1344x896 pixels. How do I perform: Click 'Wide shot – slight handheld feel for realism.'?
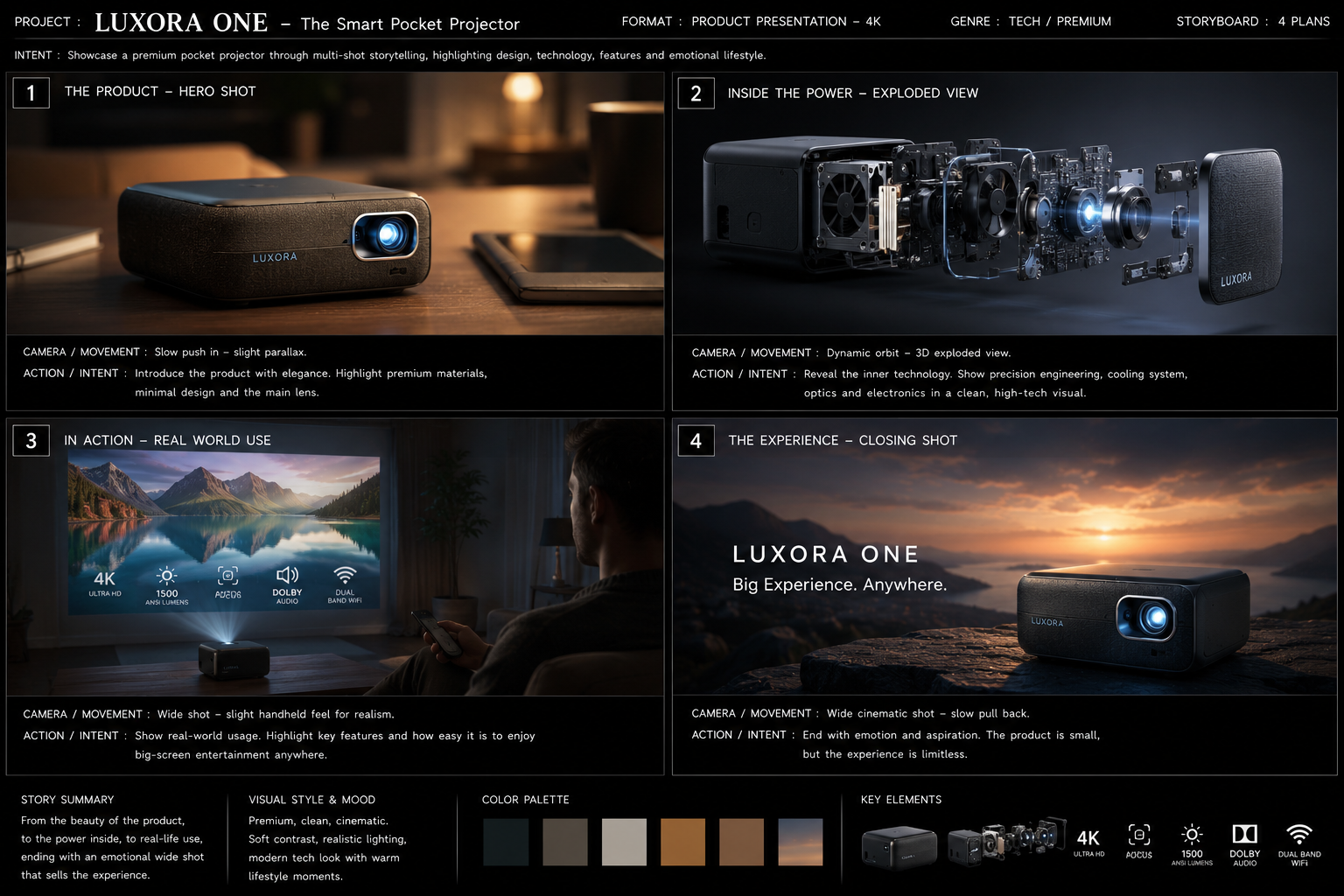[276, 714]
